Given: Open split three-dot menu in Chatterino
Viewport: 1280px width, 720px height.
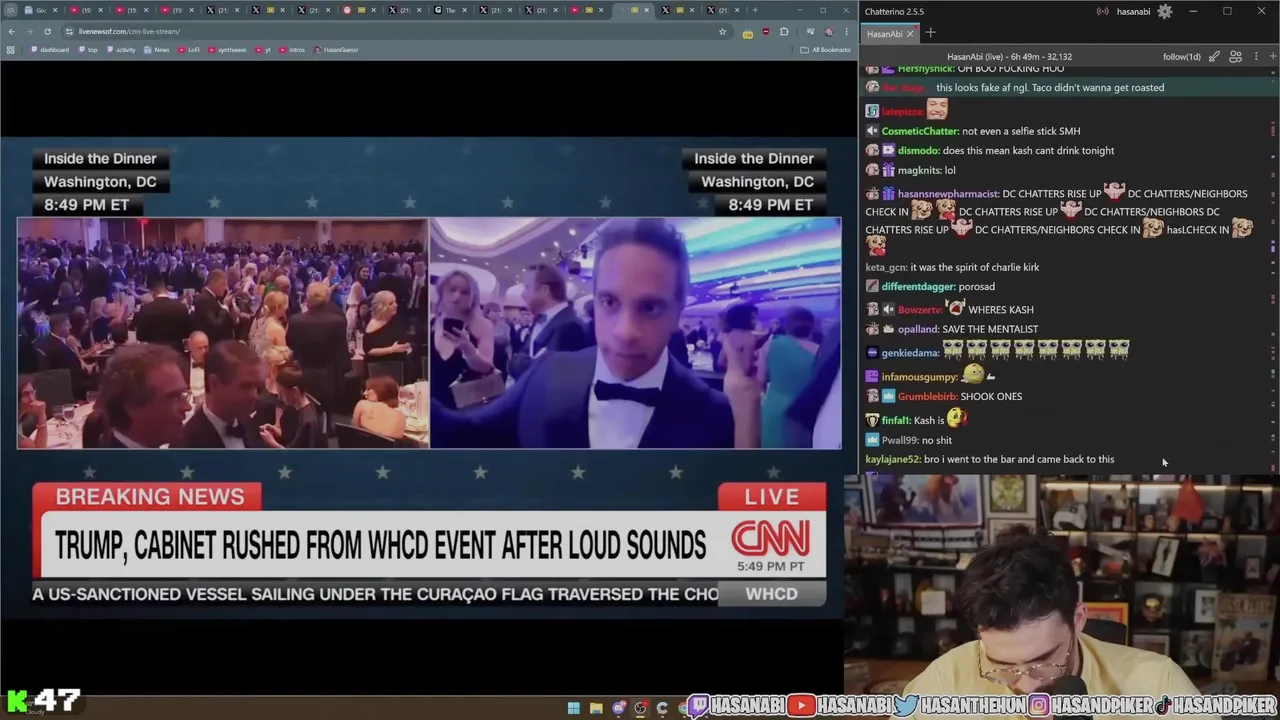Looking at the screenshot, I should point(1256,57).
